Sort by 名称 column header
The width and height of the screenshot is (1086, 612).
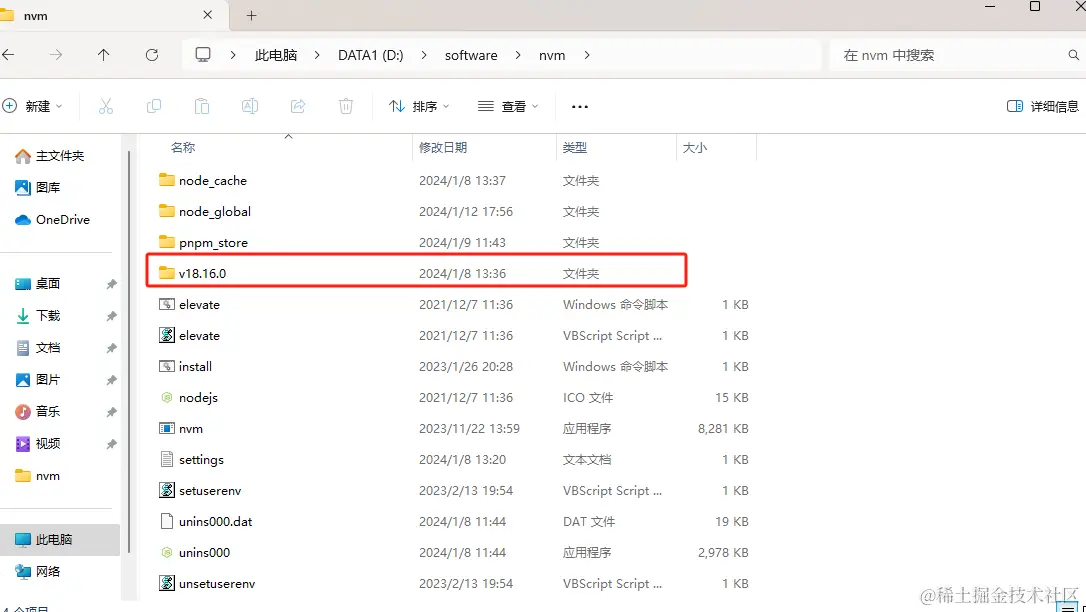[184, 147]
